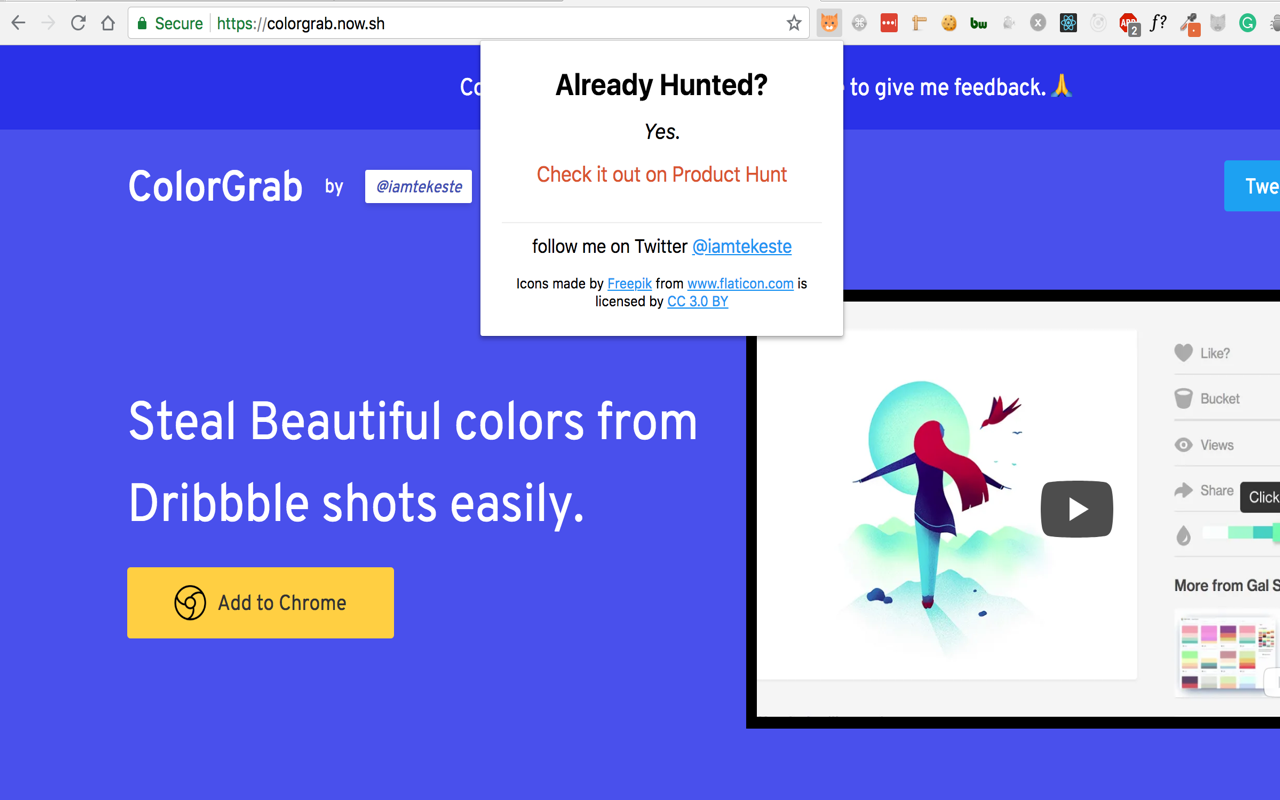Click the Add to Chrome button
Image resolution: width=1280 pixels, height=800 pixels.
[260, 602]
